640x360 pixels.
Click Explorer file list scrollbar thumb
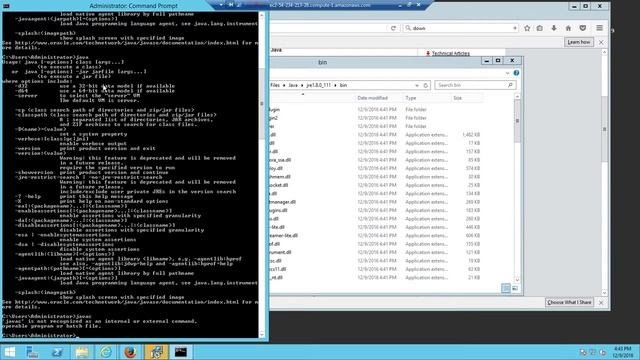(x=517, y=121)
